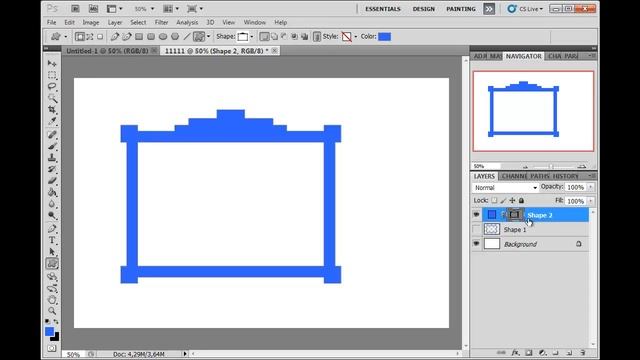640x360 pixels.
Task: Choose the Line tool in the options bar
Action: pyautogui.click(x=187, y=37)
